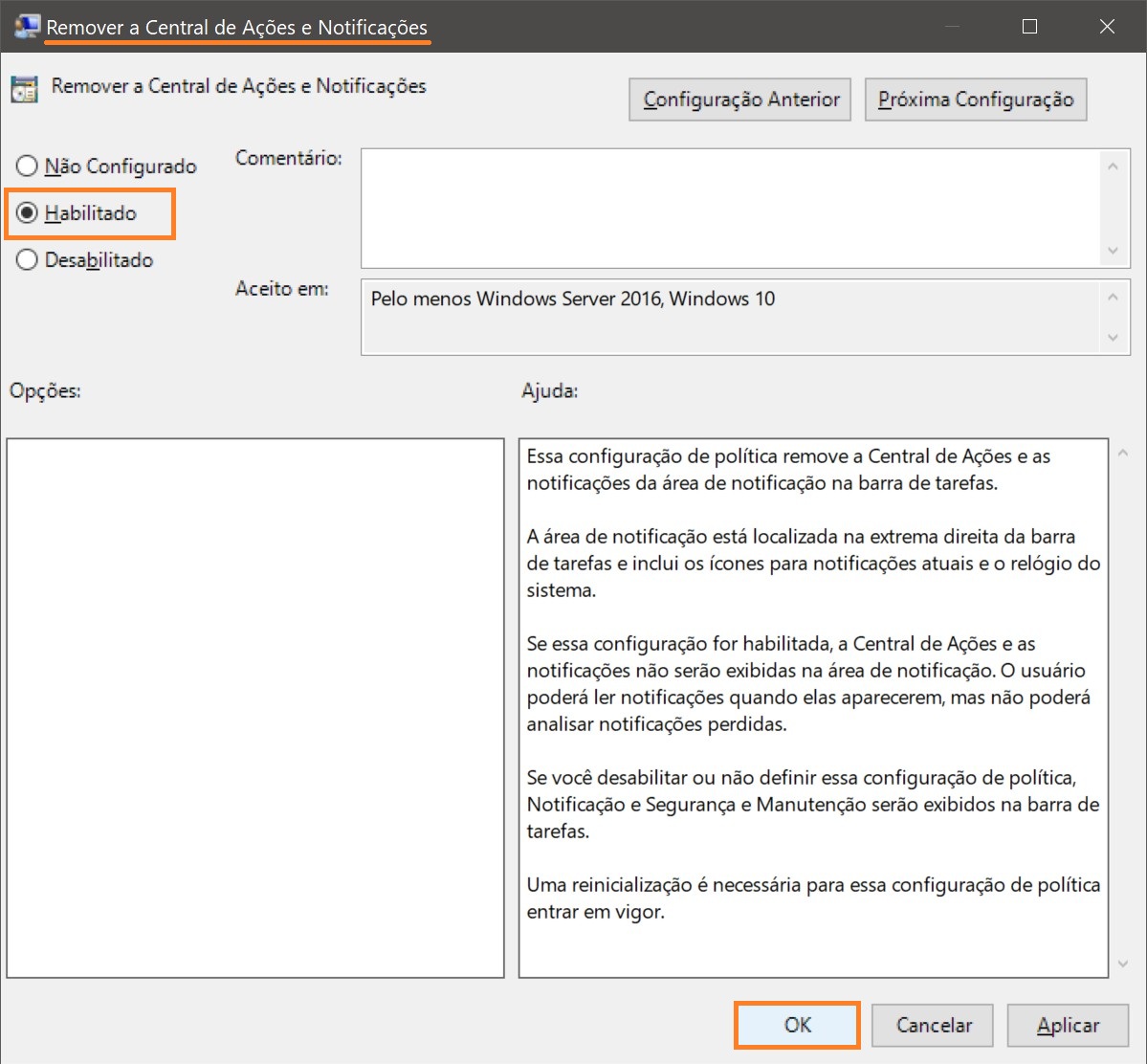Click the 'Opções:' label

click(x=45, y=391)
